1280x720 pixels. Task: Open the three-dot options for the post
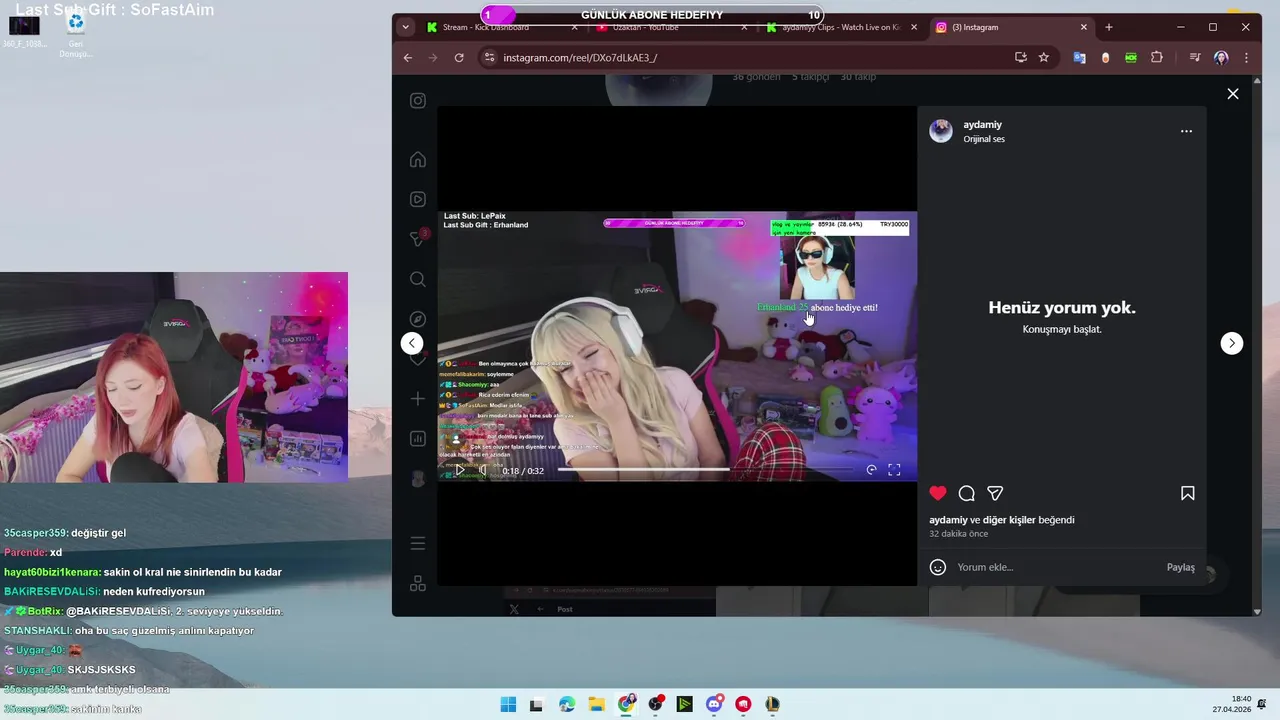(1186, 131)
